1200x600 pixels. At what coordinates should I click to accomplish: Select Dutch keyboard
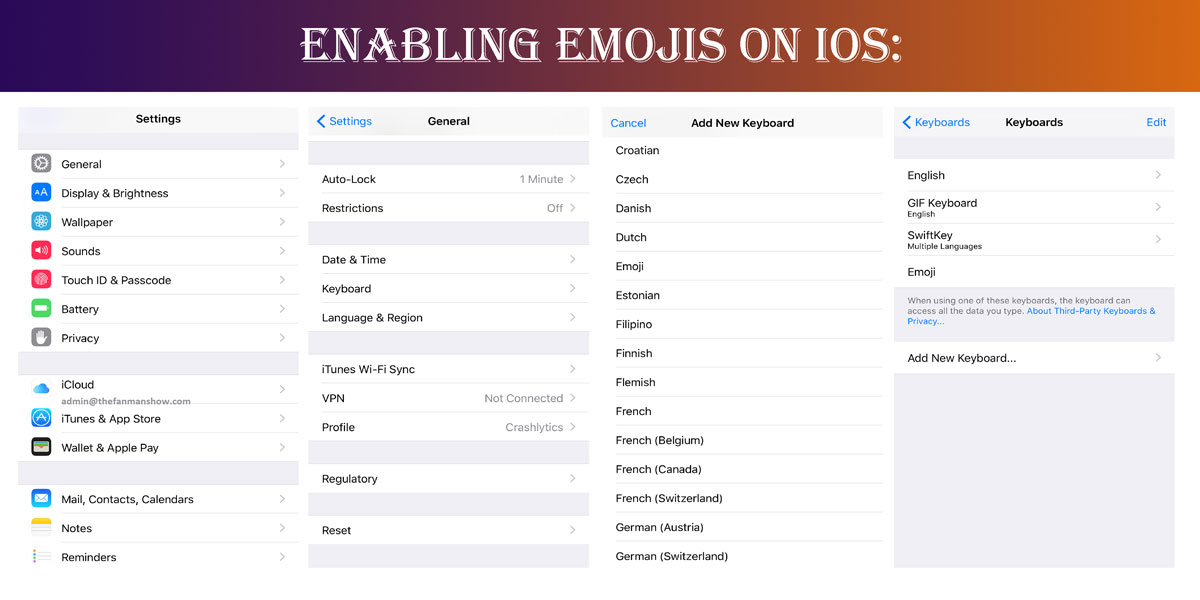pos(742,237)
